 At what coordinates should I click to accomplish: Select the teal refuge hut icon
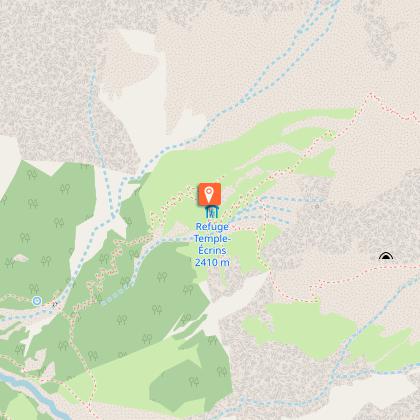pyautogui.click(x=211, y=212)
